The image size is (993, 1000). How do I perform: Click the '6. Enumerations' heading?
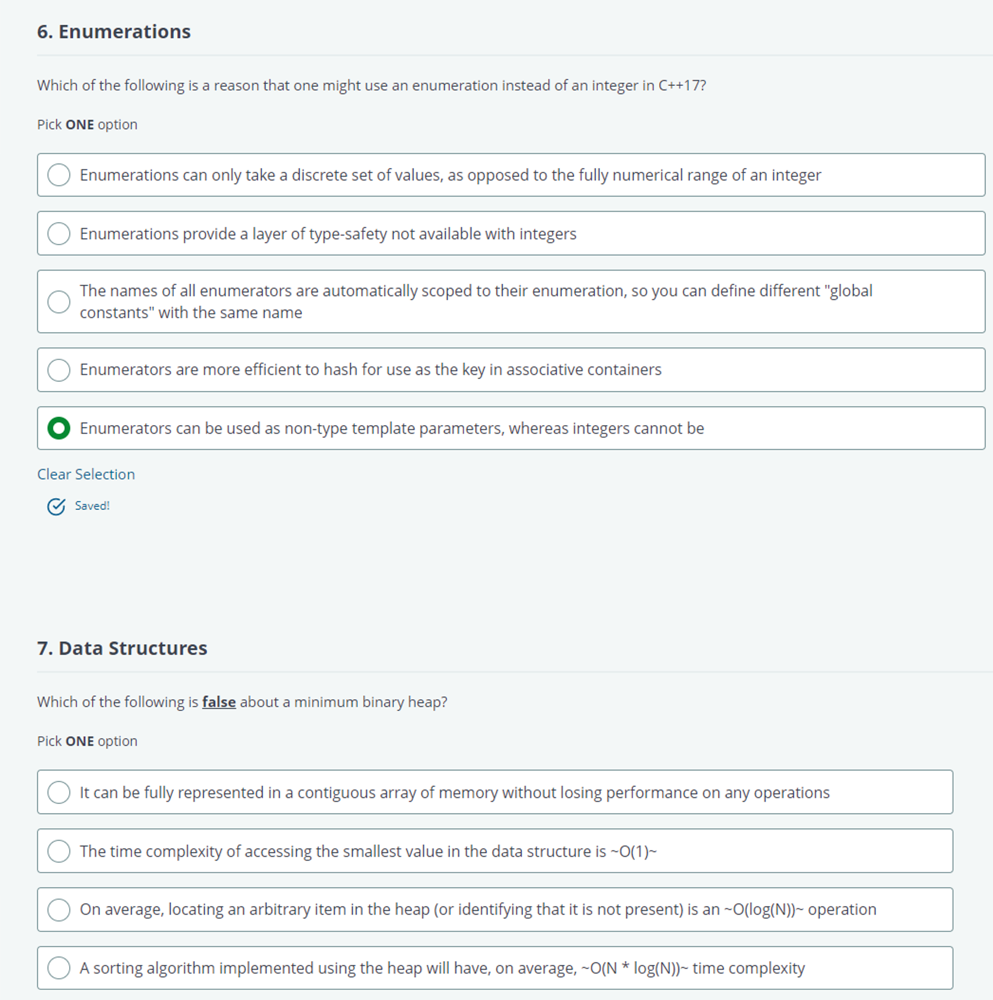coord(114,32)
